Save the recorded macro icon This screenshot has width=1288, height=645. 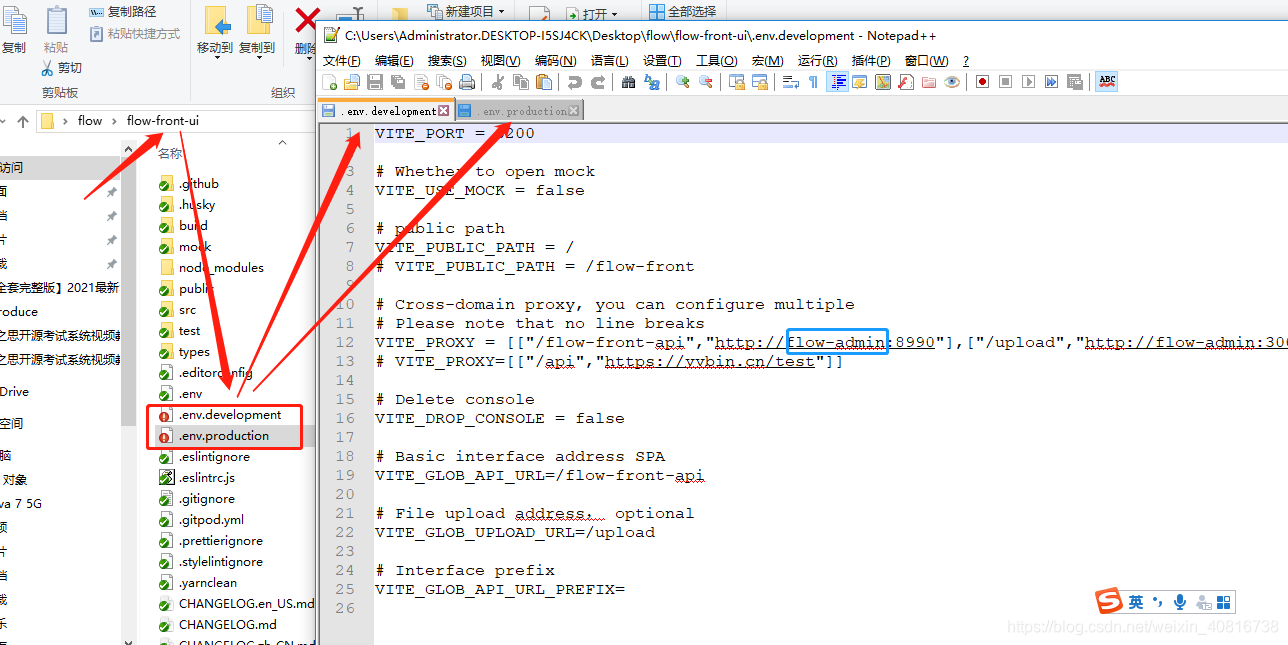click(x=1074, y=82)
